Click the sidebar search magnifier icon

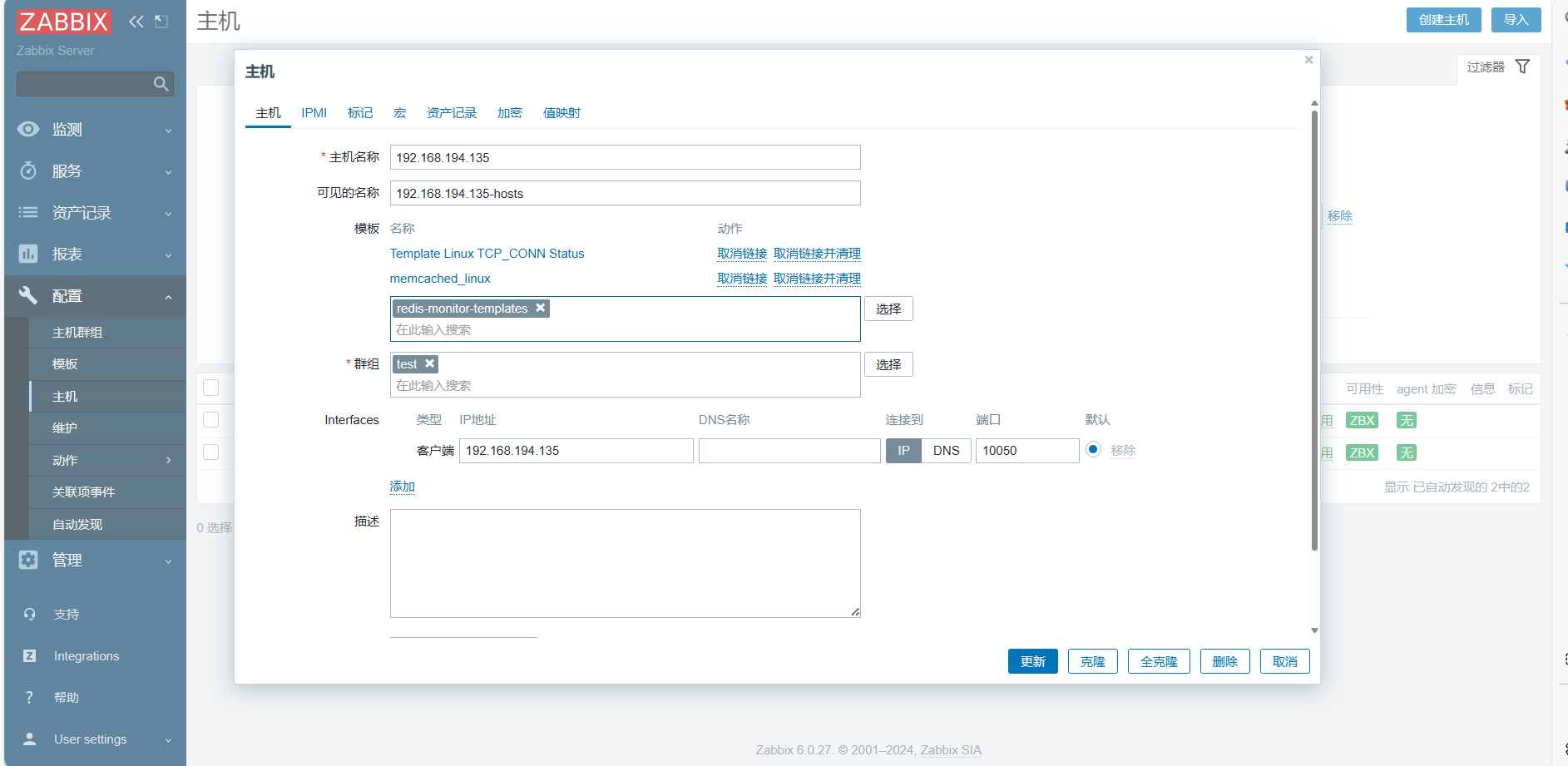click(161, 84)
